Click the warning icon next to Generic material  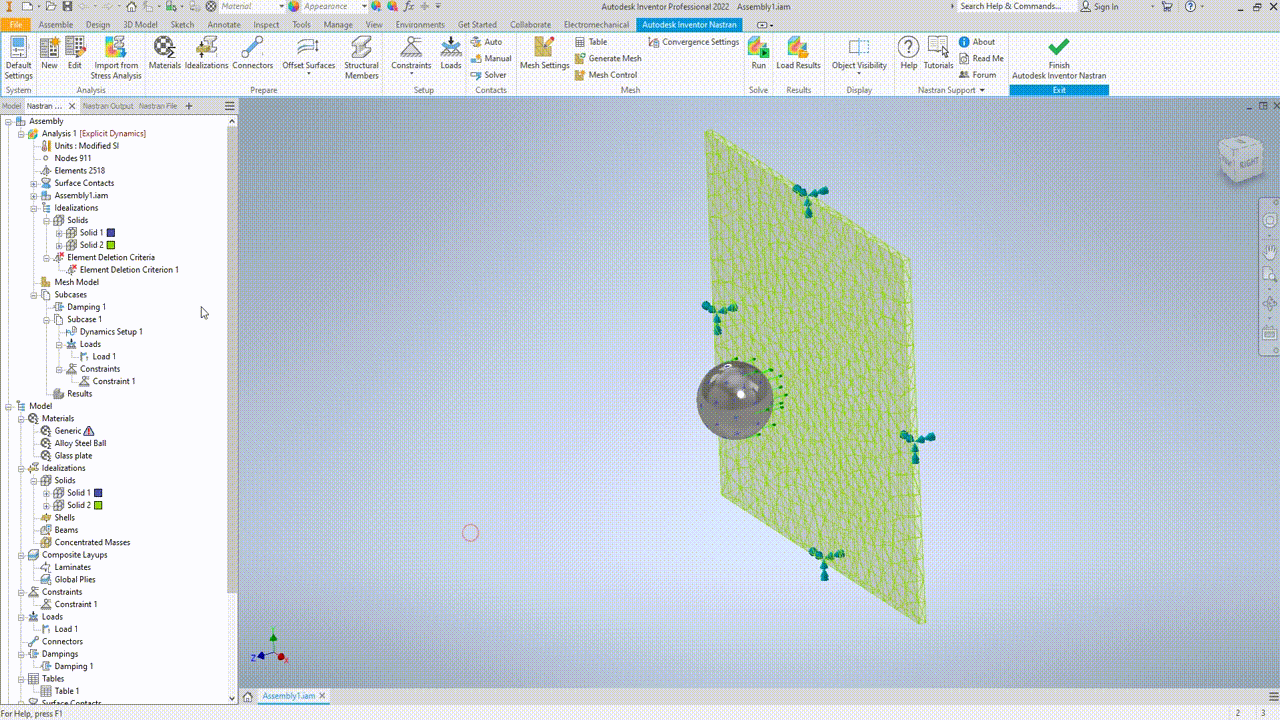(x=89, y=431)
